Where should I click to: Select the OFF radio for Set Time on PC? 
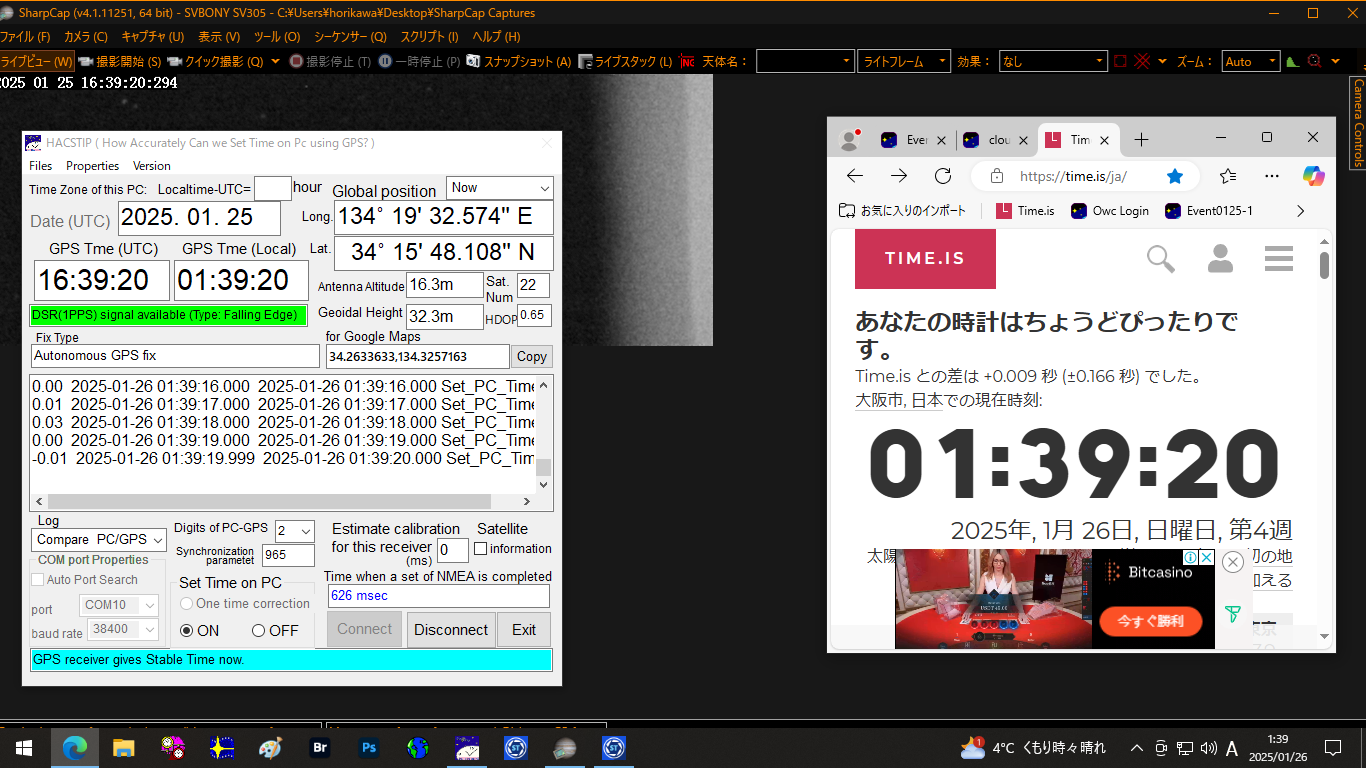(x=258, y=631)
